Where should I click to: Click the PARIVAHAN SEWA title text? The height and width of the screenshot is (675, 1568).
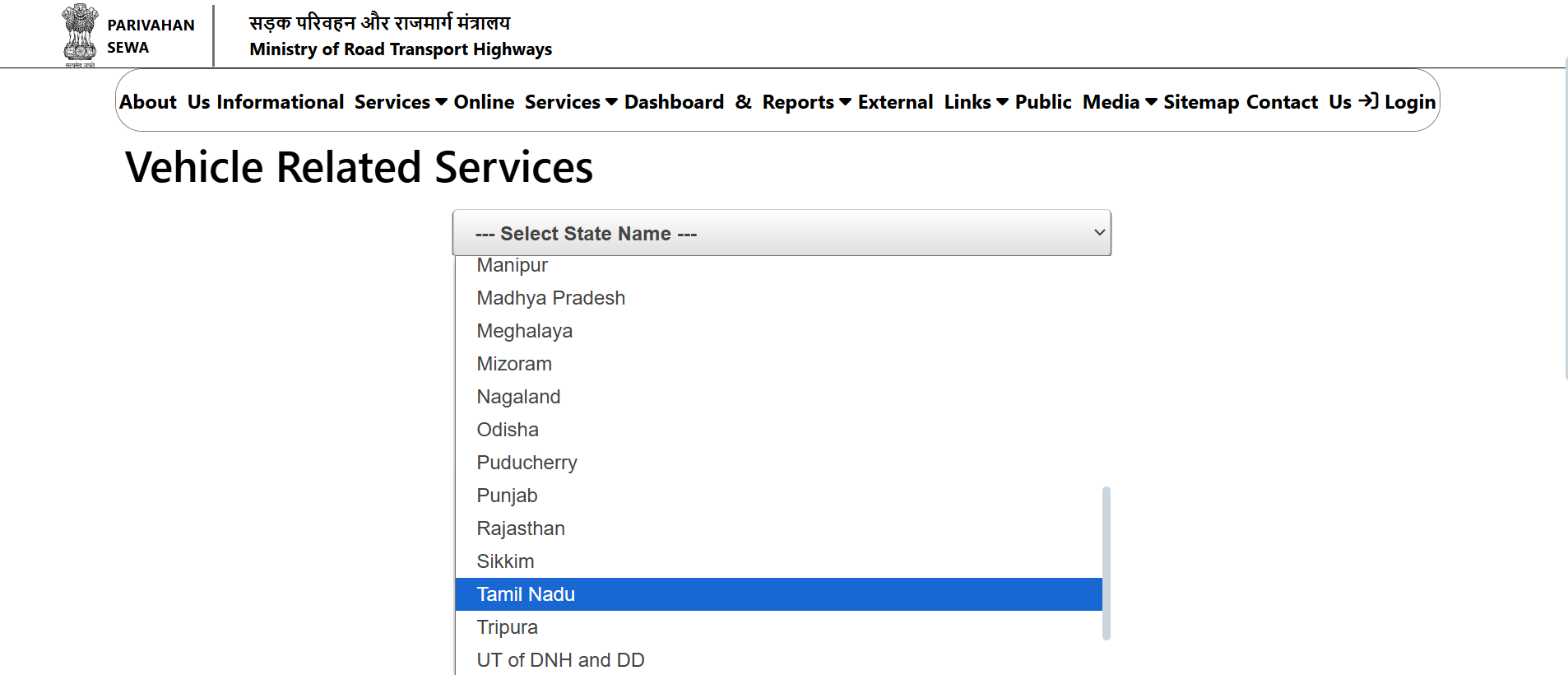click(151, 36)
